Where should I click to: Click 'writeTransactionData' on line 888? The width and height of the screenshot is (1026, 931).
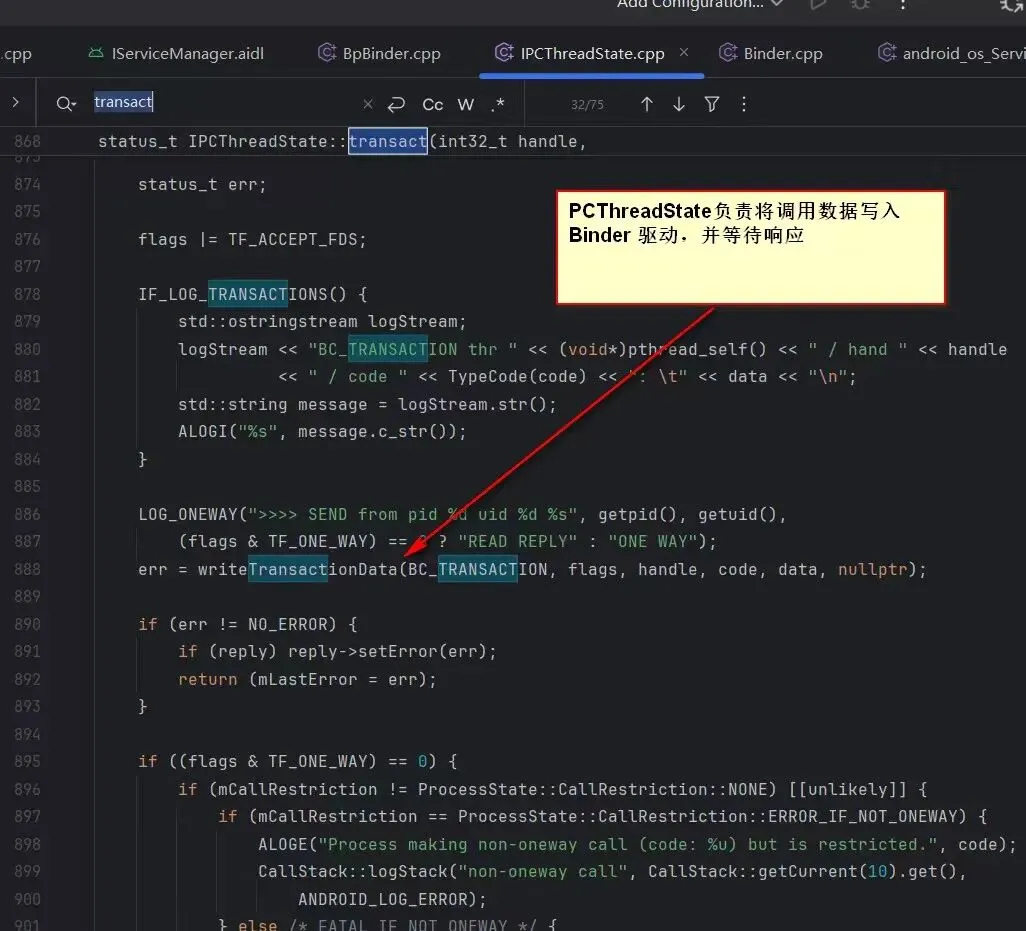tap(298, 569)
